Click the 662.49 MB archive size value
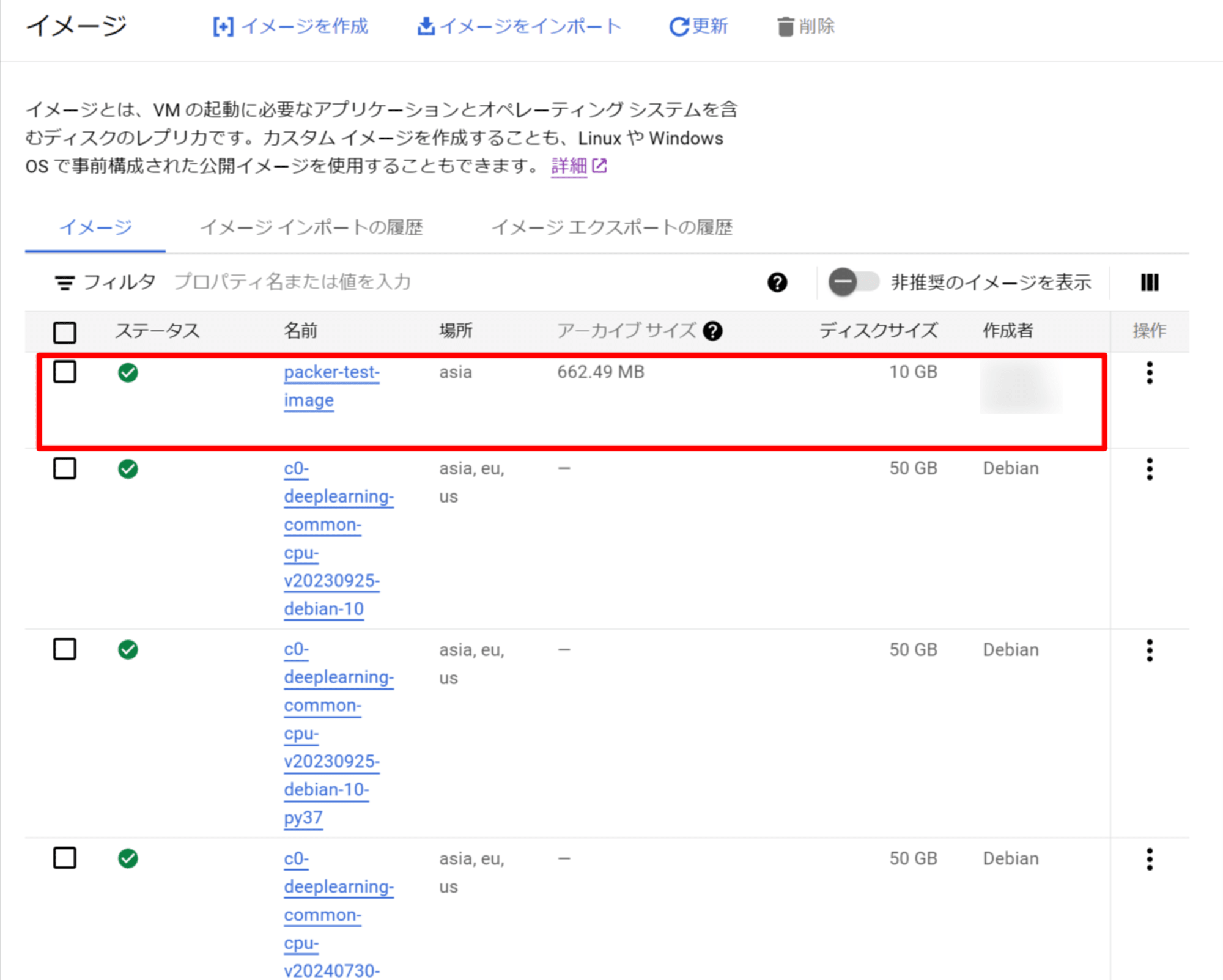The width and height of the screenshot is (1223, 980). [x=600, y=372]
